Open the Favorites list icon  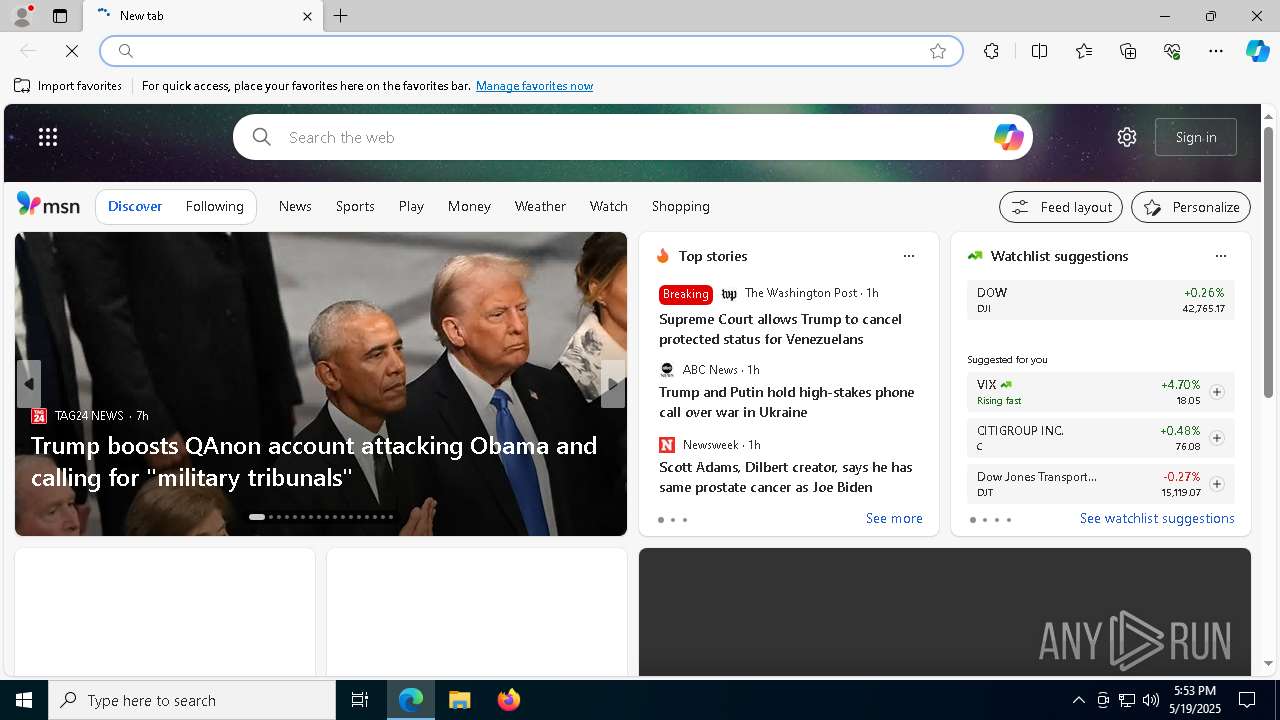[1084, 51]
